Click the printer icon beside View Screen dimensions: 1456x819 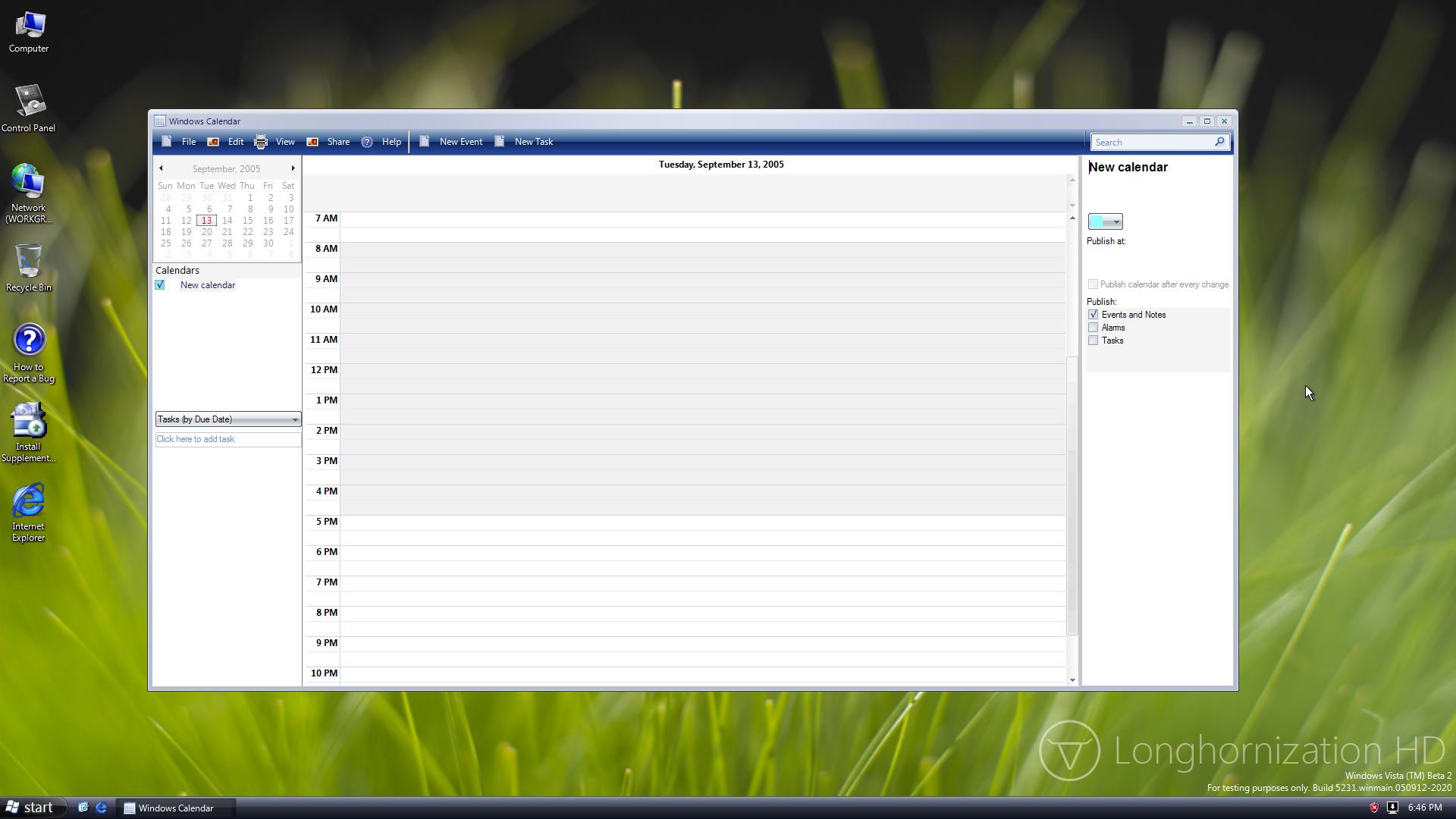(261, 142)
